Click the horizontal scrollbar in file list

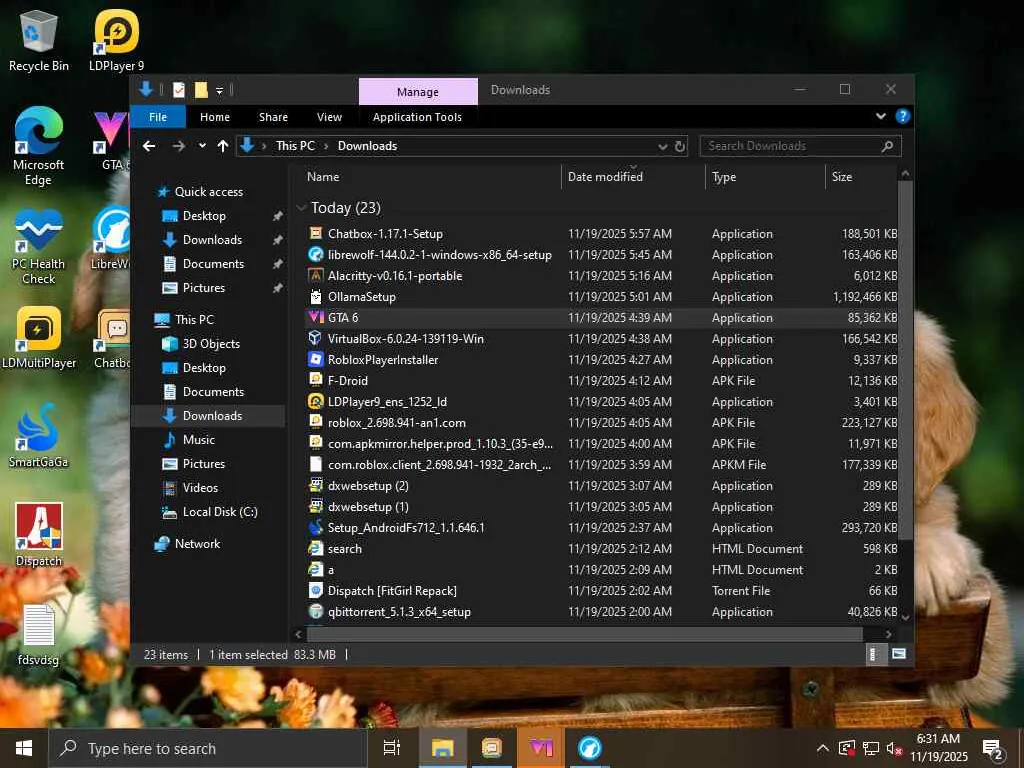[x=584, y=634]
